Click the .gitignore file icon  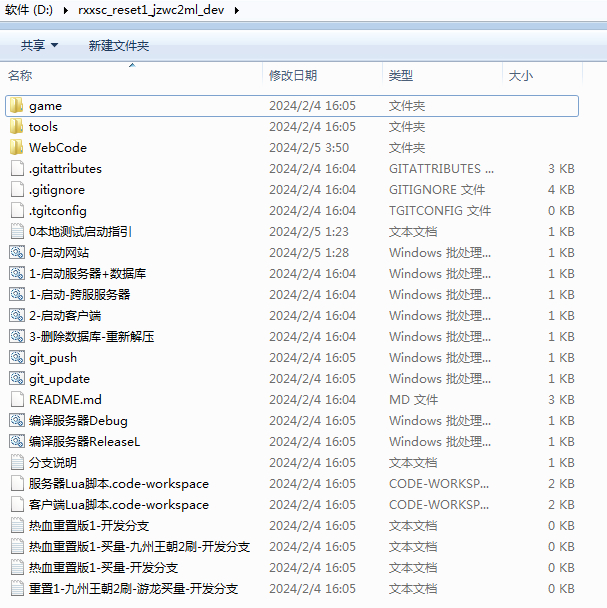click(x=17, y=189)
